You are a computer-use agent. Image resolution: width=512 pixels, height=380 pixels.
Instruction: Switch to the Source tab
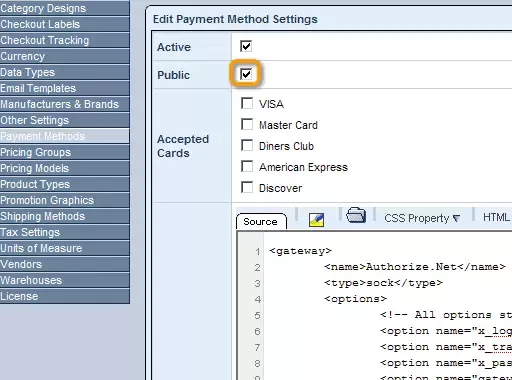click(261, 222)
